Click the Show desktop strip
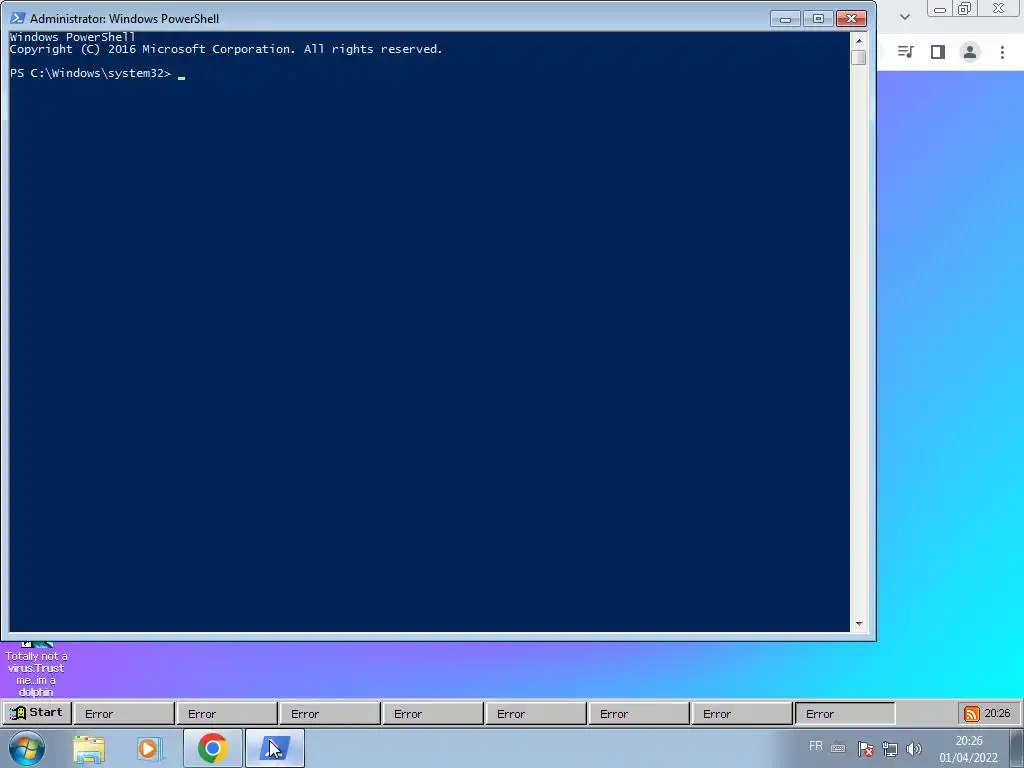Viewport: 1024px width, 768px height. tap(1017, 748)
